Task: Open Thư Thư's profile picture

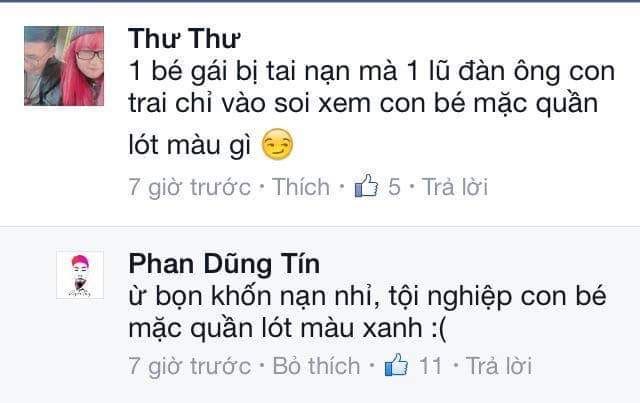Action: (64, 66)
